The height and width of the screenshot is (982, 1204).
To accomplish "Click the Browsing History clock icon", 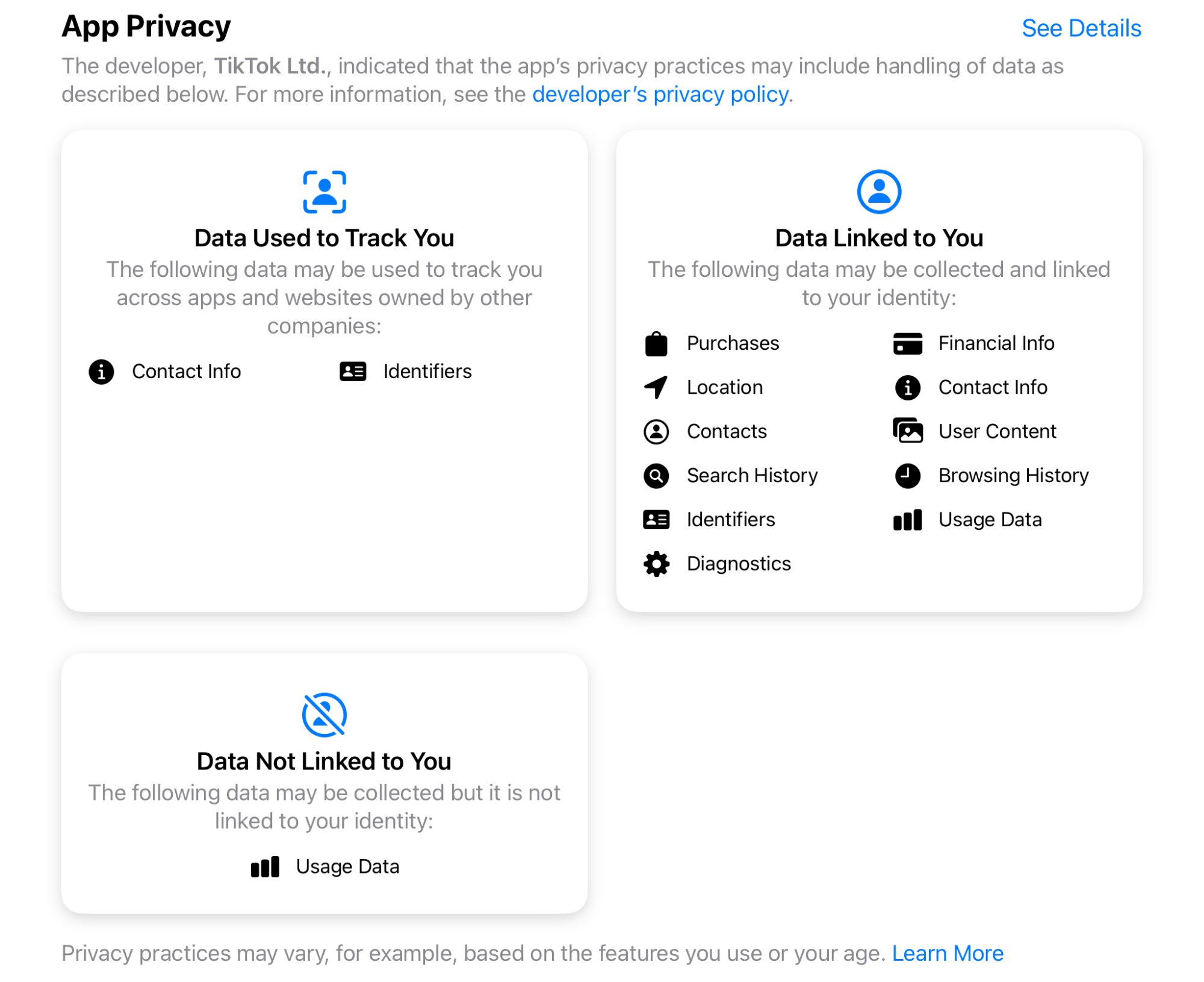I will click(907, 476).
